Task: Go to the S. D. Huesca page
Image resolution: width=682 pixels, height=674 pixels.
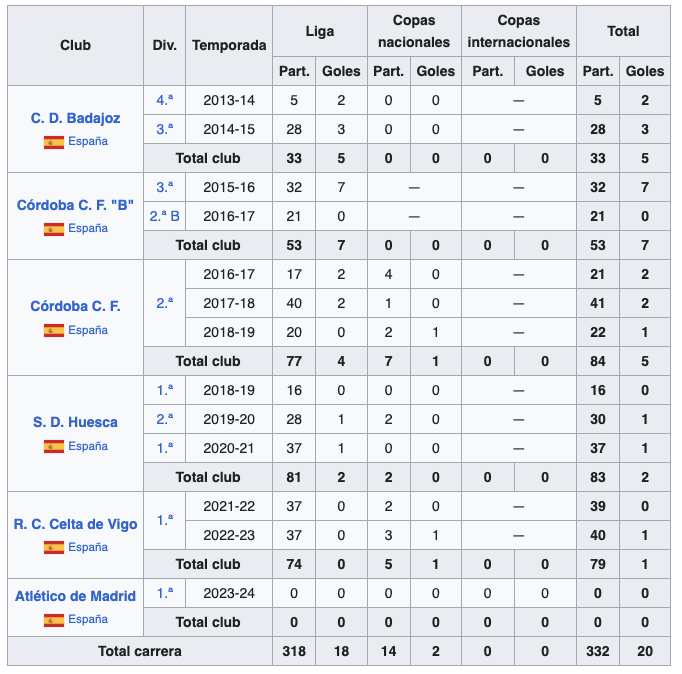Action: 75,422
